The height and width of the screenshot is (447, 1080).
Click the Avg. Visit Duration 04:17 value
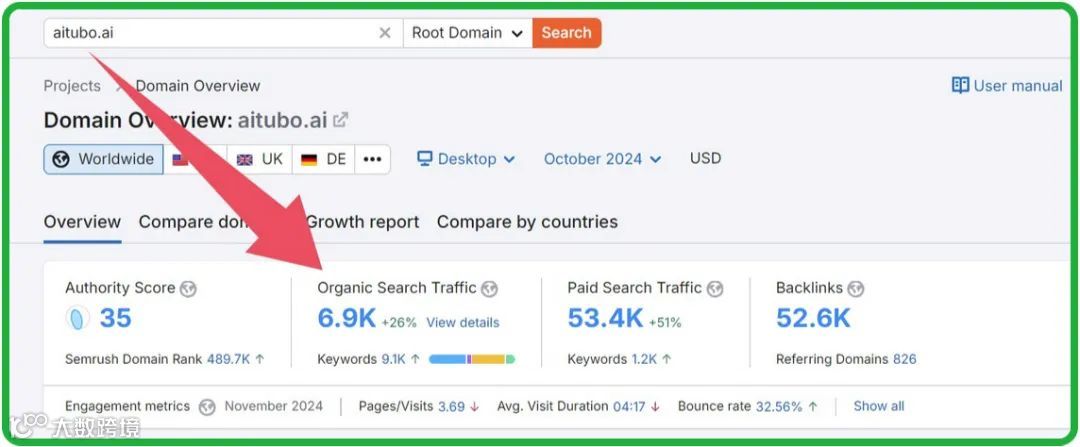click(x=629, y=406)
